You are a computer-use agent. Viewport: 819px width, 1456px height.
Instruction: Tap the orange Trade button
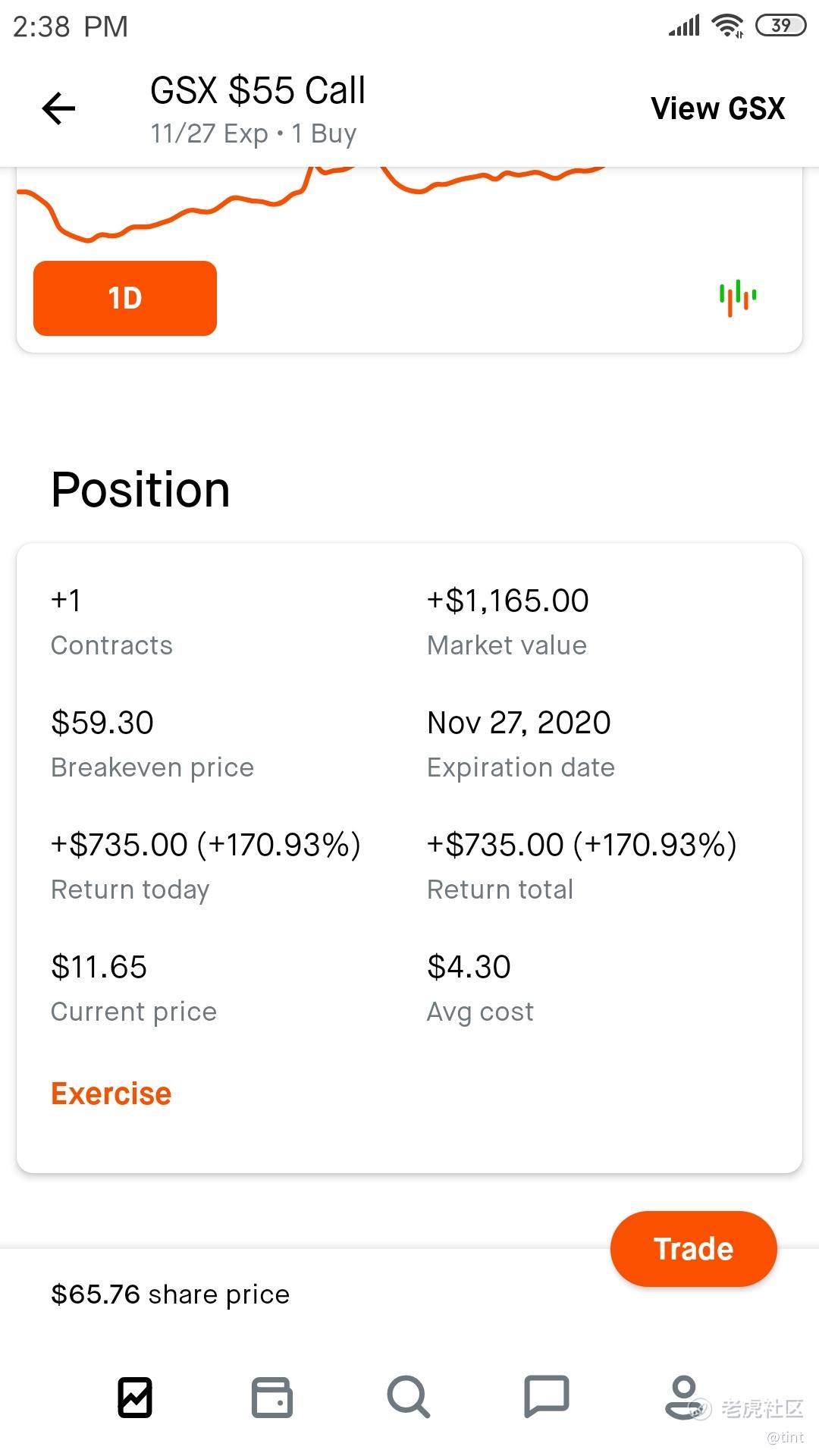(693, 1249)
